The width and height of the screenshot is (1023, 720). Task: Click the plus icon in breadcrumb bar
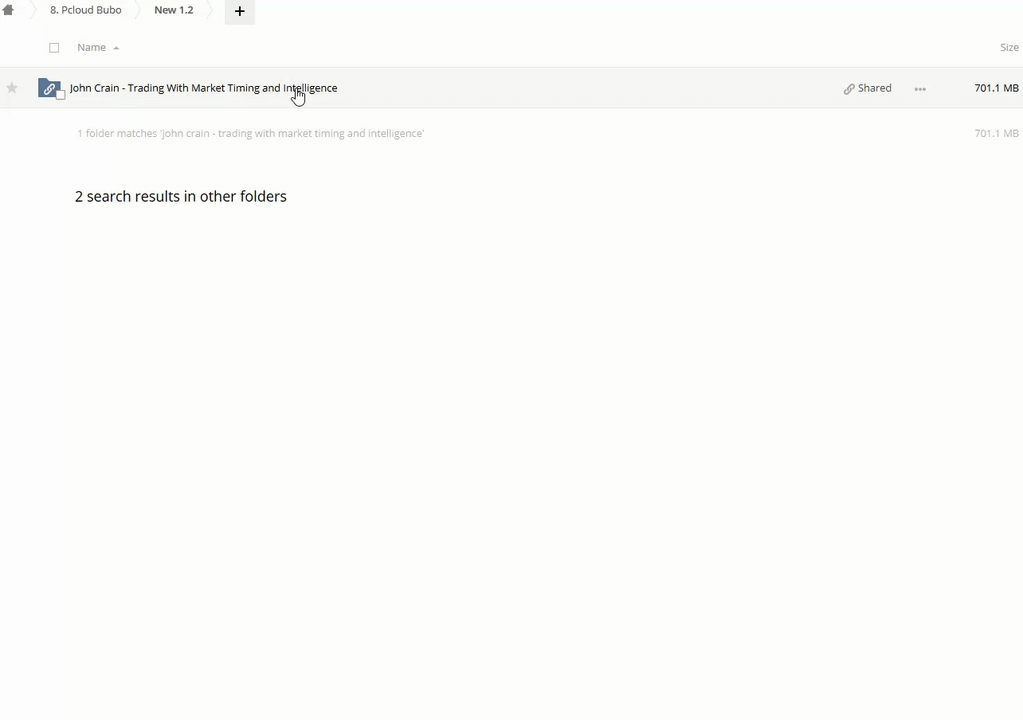(x=239, y=11)
